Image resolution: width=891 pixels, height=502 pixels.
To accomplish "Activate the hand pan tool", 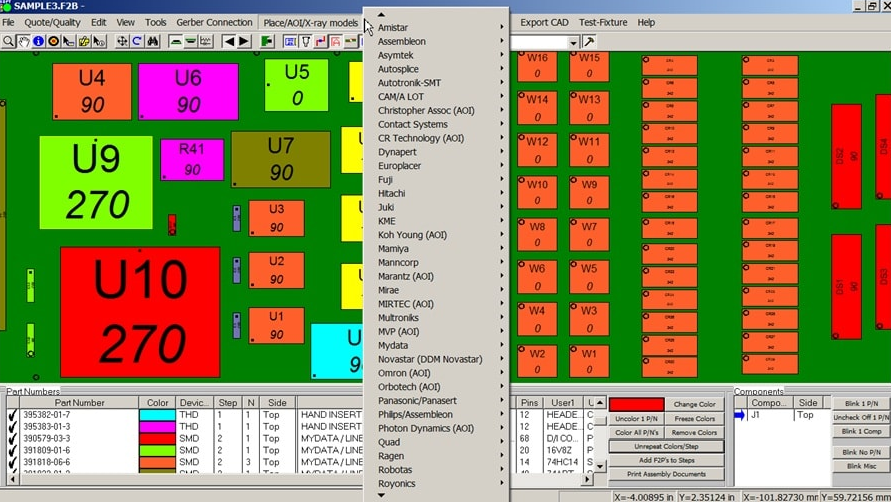I will tap(23, 42).
